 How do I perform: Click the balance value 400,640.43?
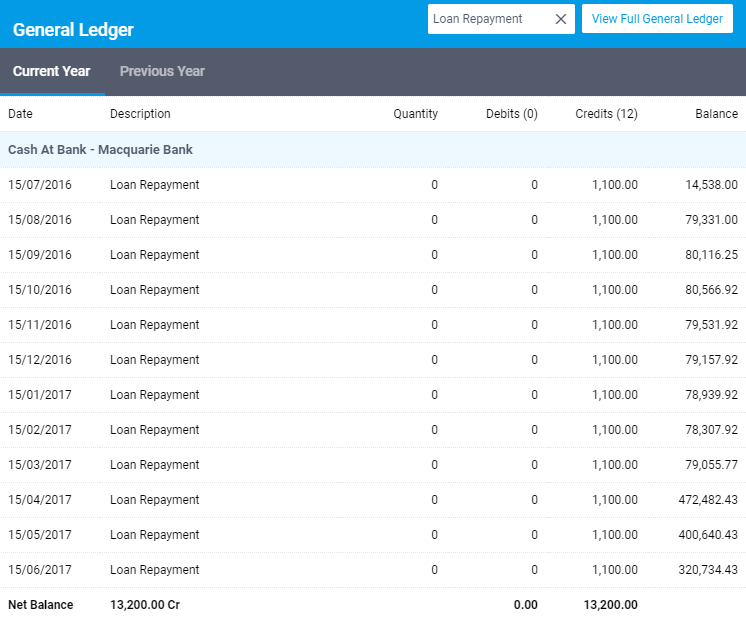(708, 535)
